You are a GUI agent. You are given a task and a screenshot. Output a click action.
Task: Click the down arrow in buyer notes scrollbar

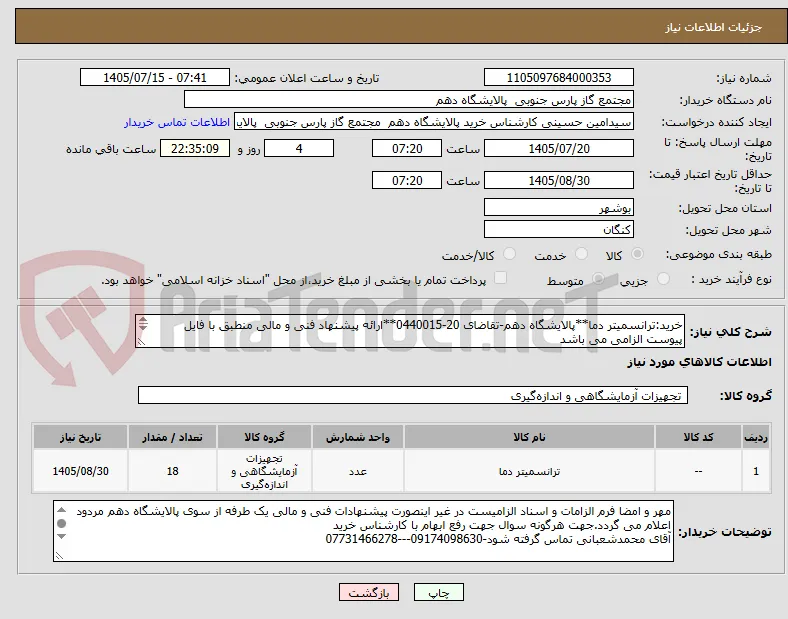tap(61, 536)
